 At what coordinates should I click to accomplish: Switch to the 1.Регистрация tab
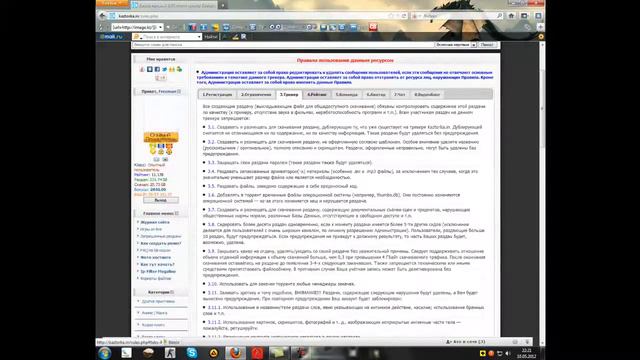(217, 95)
